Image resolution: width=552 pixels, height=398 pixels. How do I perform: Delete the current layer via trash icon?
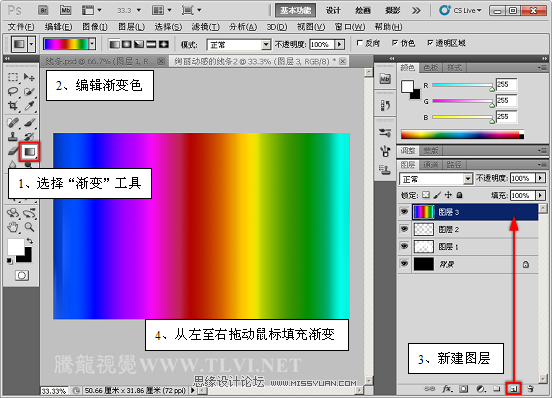pos(530,388)
